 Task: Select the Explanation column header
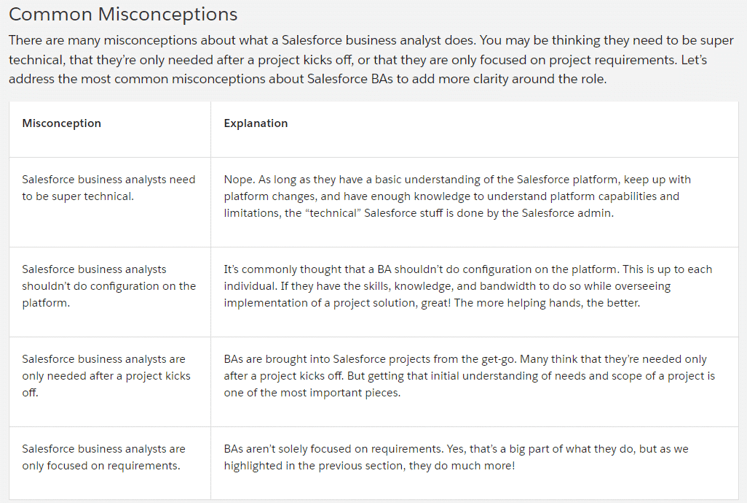click(x=256, y=124)
